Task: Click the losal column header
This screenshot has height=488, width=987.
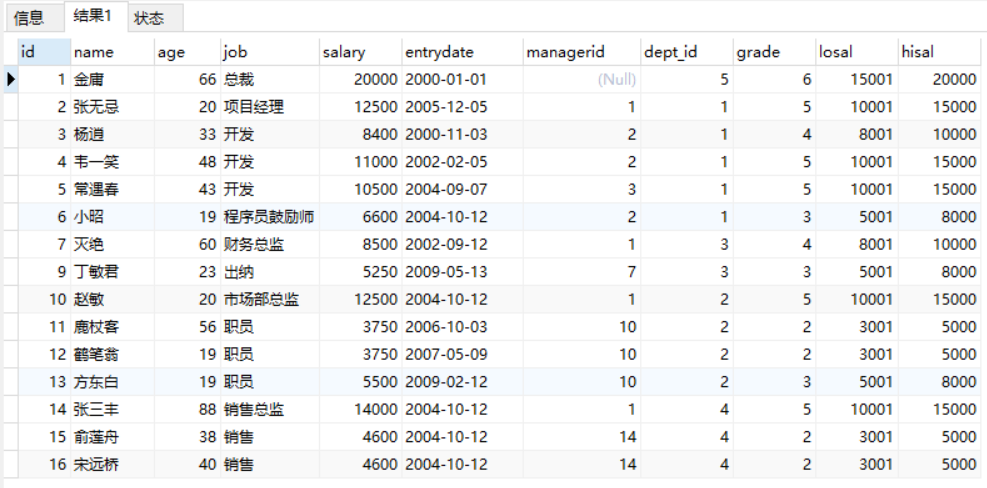Action: tap(857, 52)
